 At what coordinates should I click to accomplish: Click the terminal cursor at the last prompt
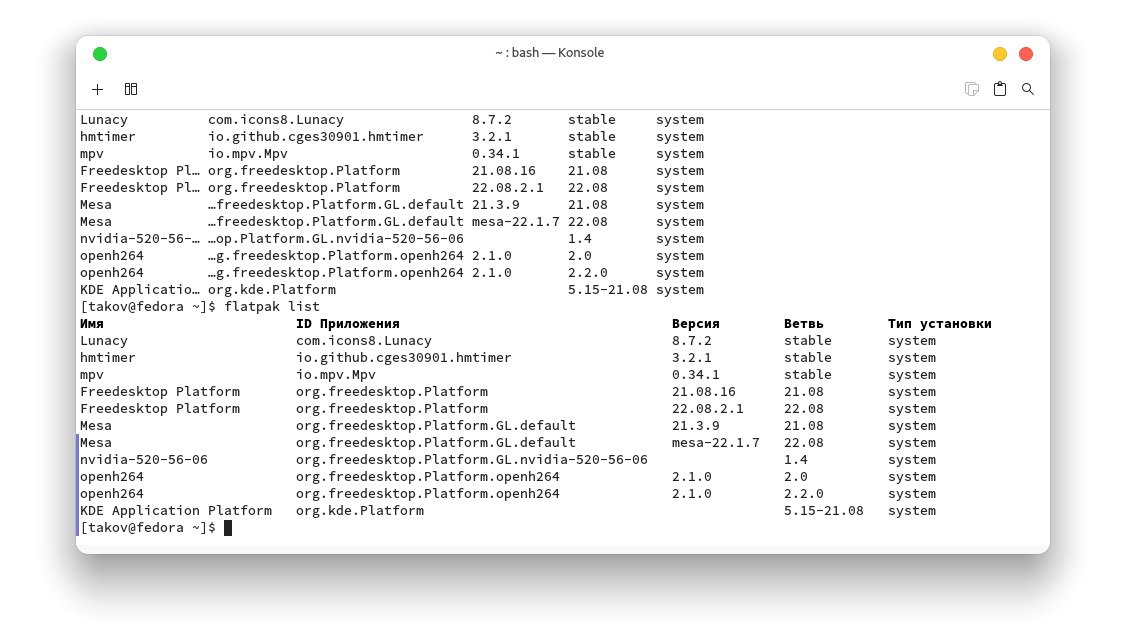pyautogui.click(x=228, y=528)
